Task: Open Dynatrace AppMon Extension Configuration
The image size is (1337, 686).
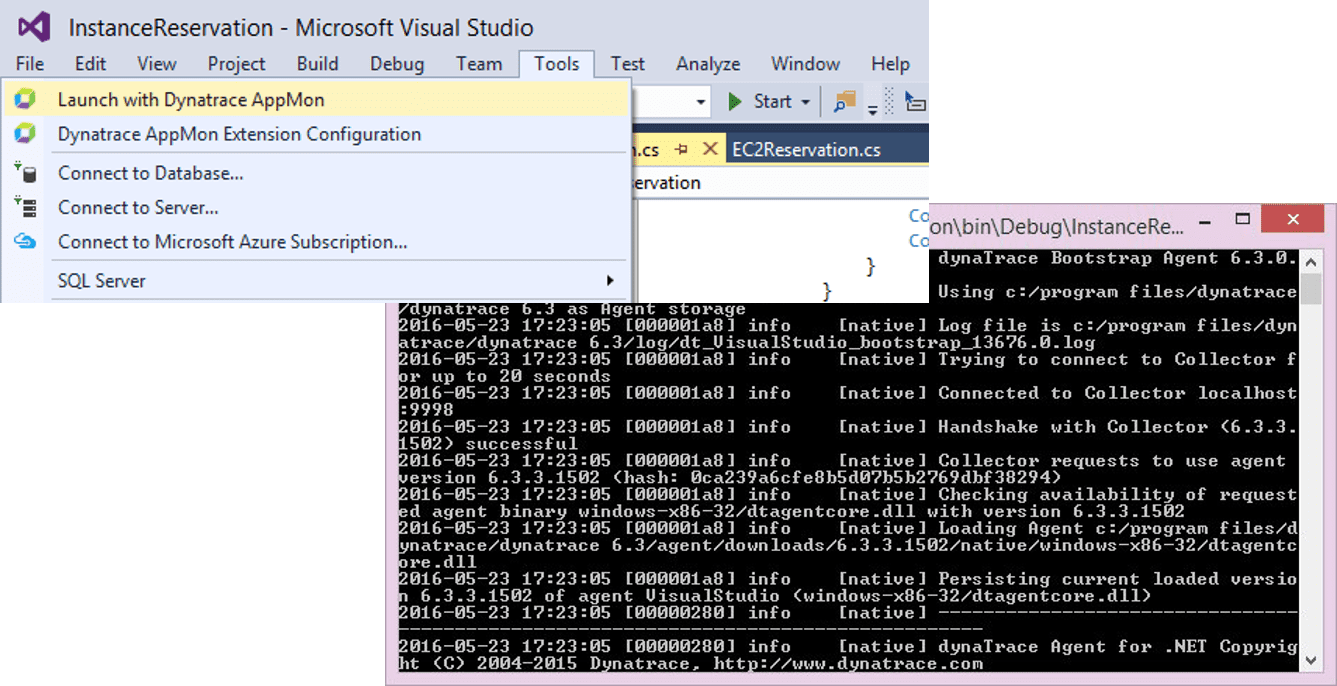Action: (x=316, y=134)
